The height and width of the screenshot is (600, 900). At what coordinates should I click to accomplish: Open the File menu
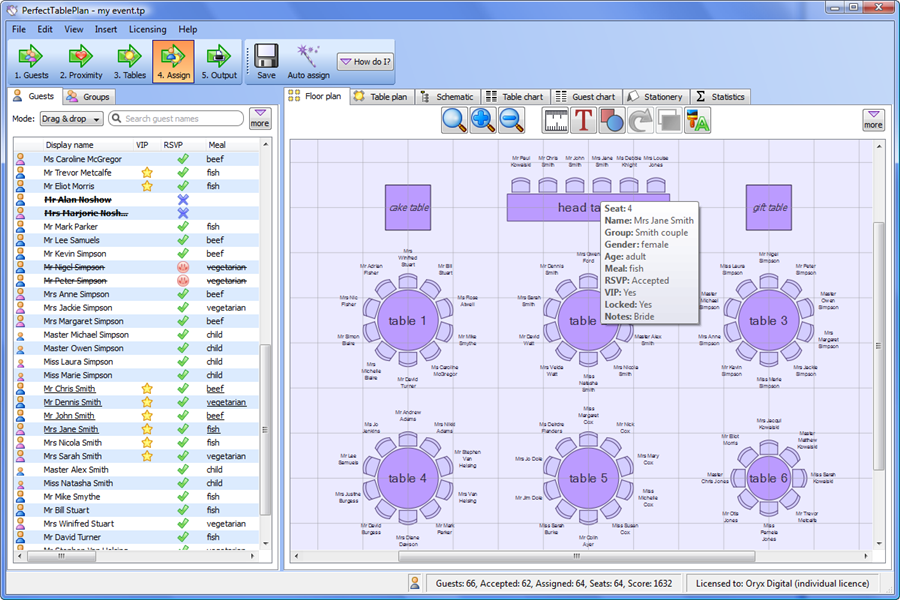point(18,29)
